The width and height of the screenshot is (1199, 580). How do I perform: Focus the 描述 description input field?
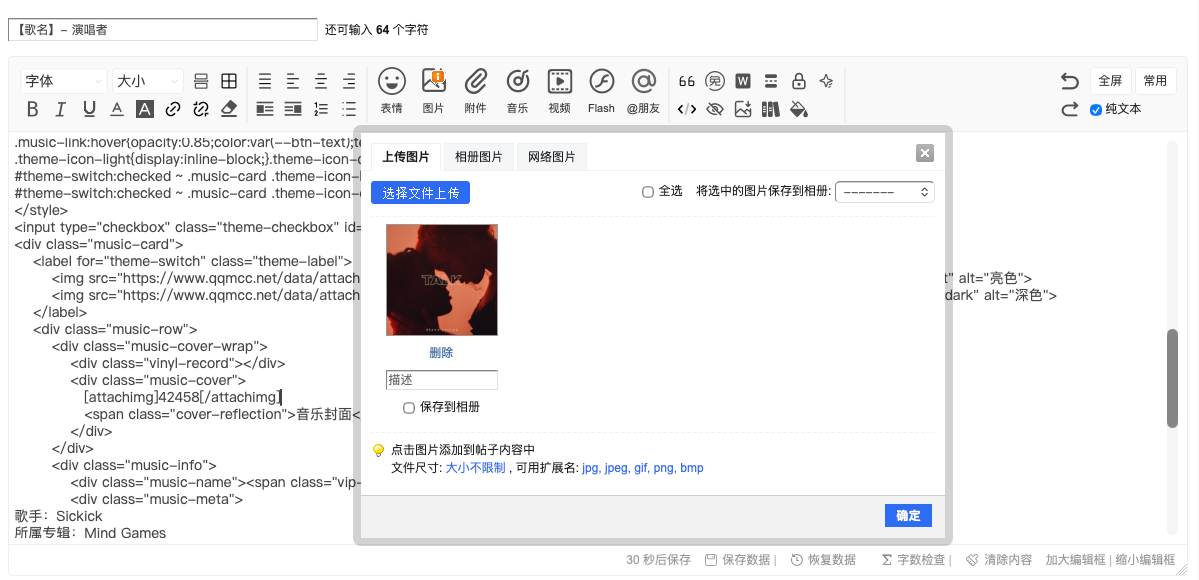point(442,380)
